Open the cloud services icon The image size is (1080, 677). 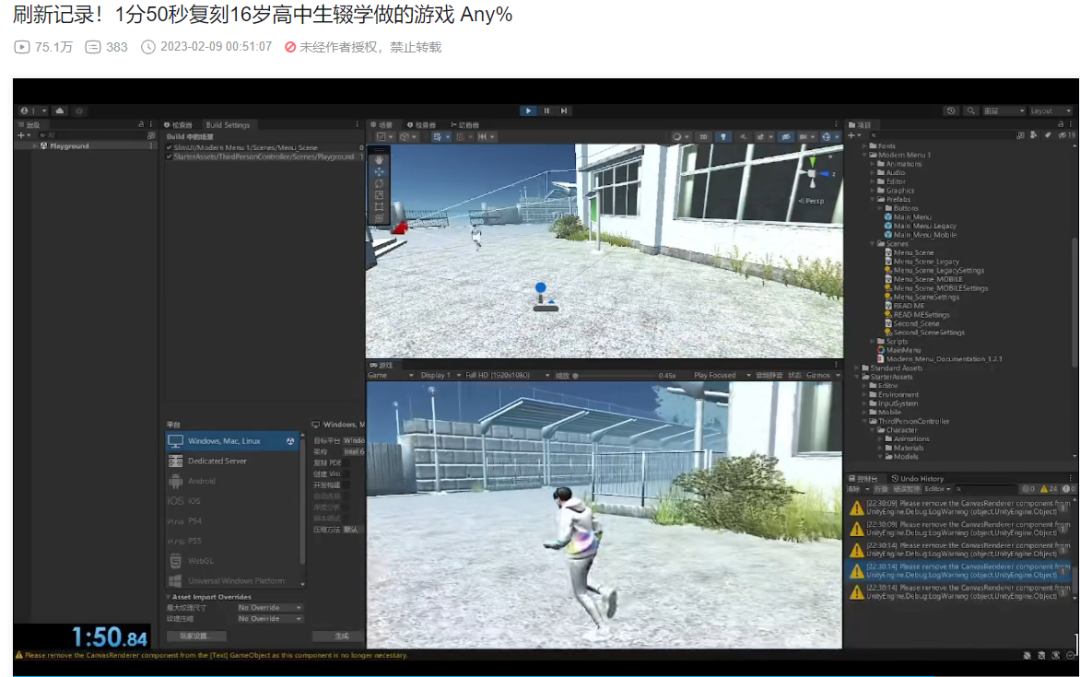click(x=60, y=111)
